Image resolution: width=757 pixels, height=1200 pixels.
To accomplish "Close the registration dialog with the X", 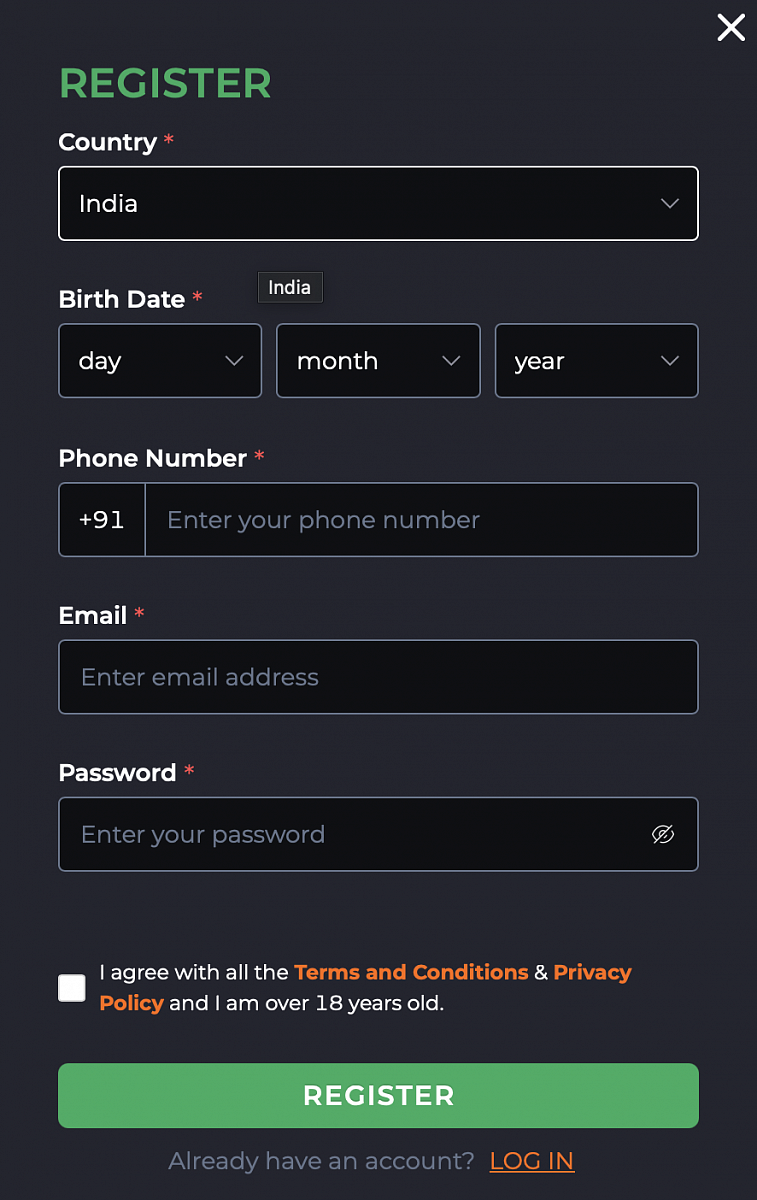I will tap(731, 27).
